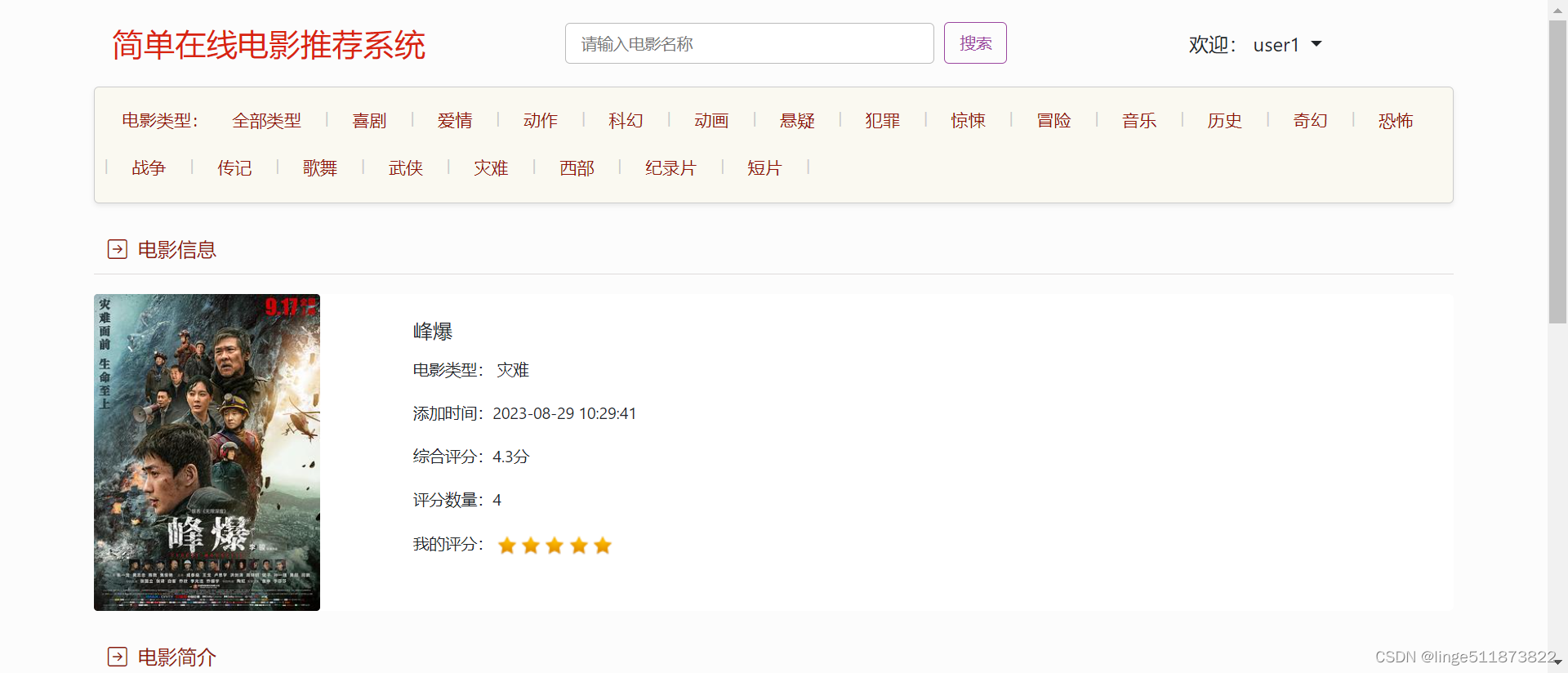Click the first rating star

tap(506, 546)
